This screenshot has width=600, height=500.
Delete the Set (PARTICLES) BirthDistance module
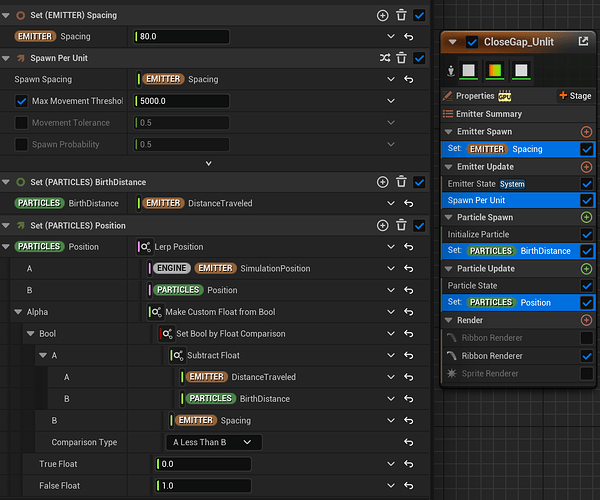pos(401,182)
